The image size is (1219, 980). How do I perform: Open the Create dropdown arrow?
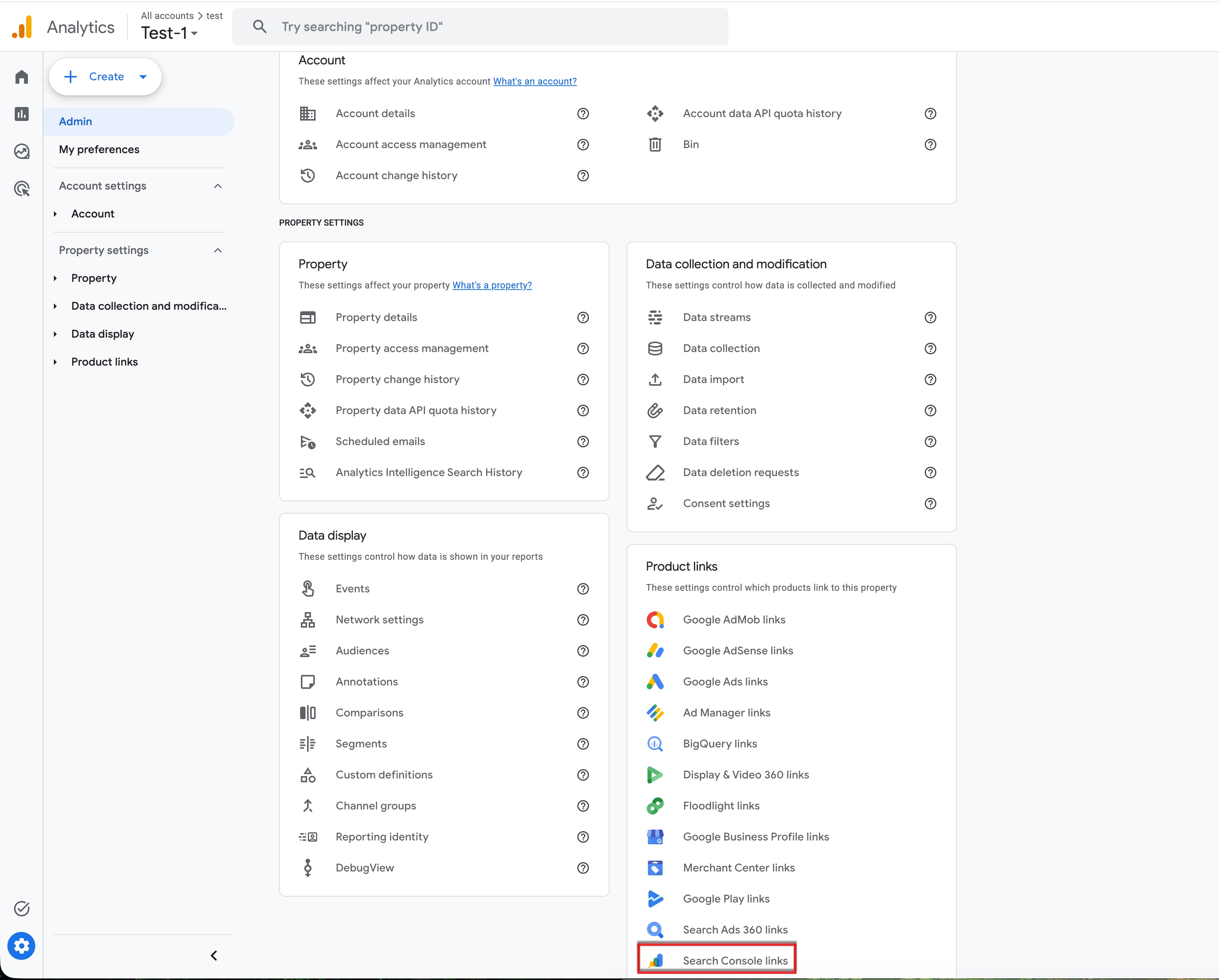(143, 77)
